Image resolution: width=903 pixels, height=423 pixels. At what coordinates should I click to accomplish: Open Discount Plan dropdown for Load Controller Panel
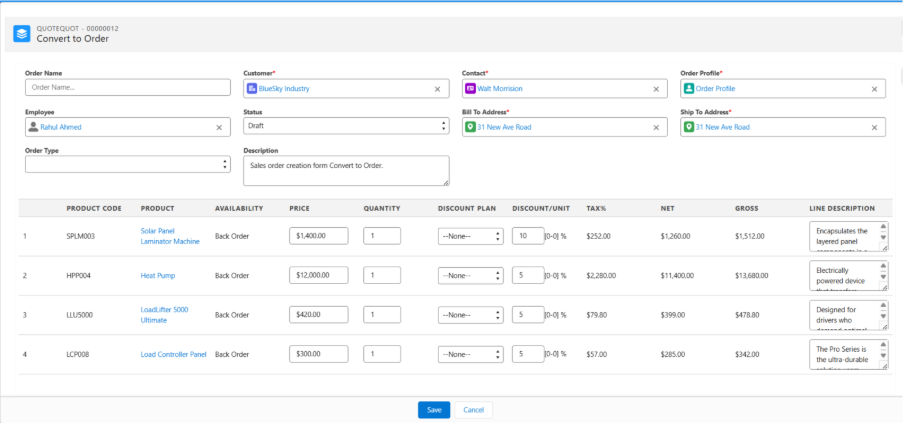(469, 354)
